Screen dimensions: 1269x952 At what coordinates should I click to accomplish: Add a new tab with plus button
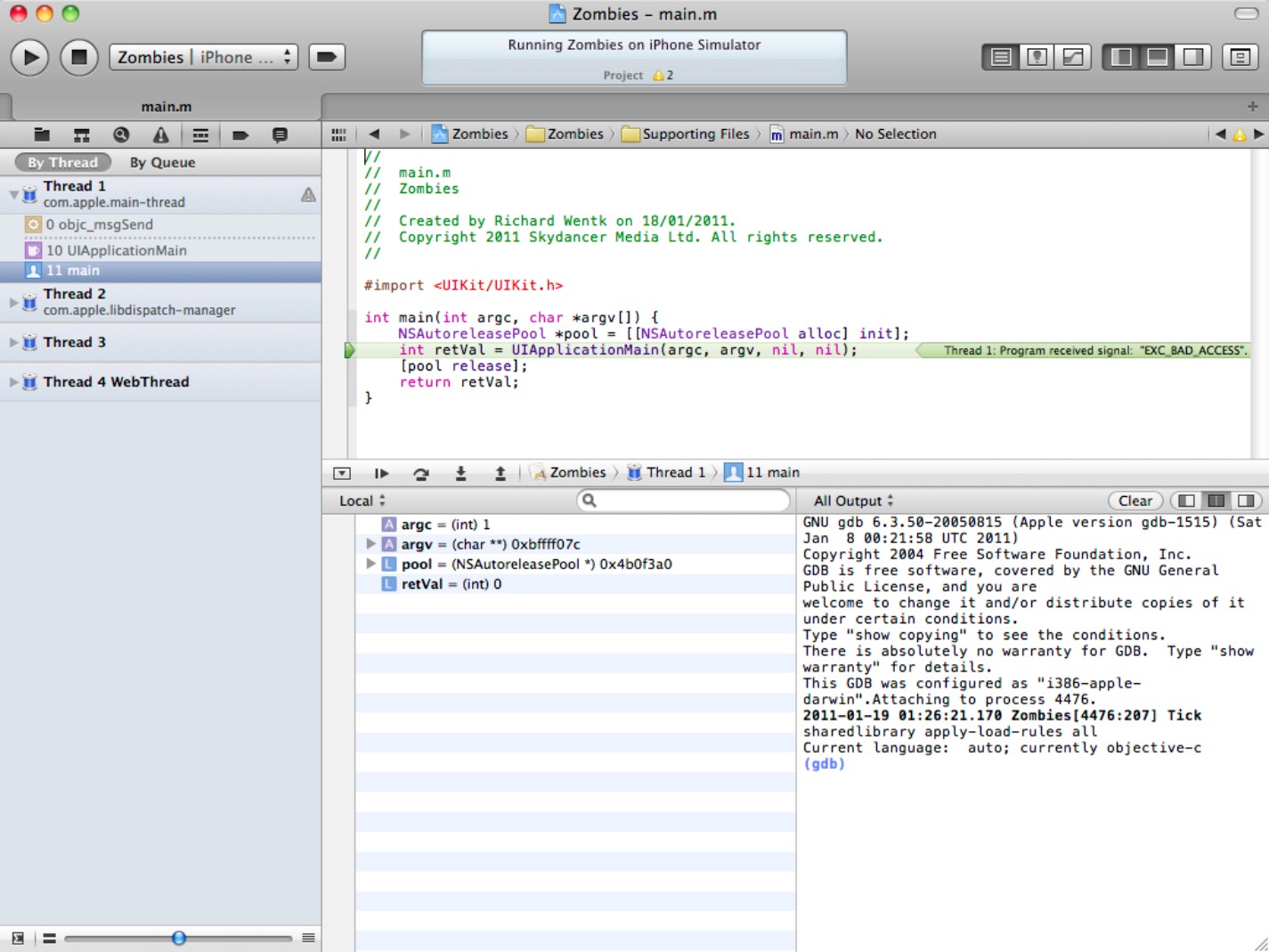1253,106
